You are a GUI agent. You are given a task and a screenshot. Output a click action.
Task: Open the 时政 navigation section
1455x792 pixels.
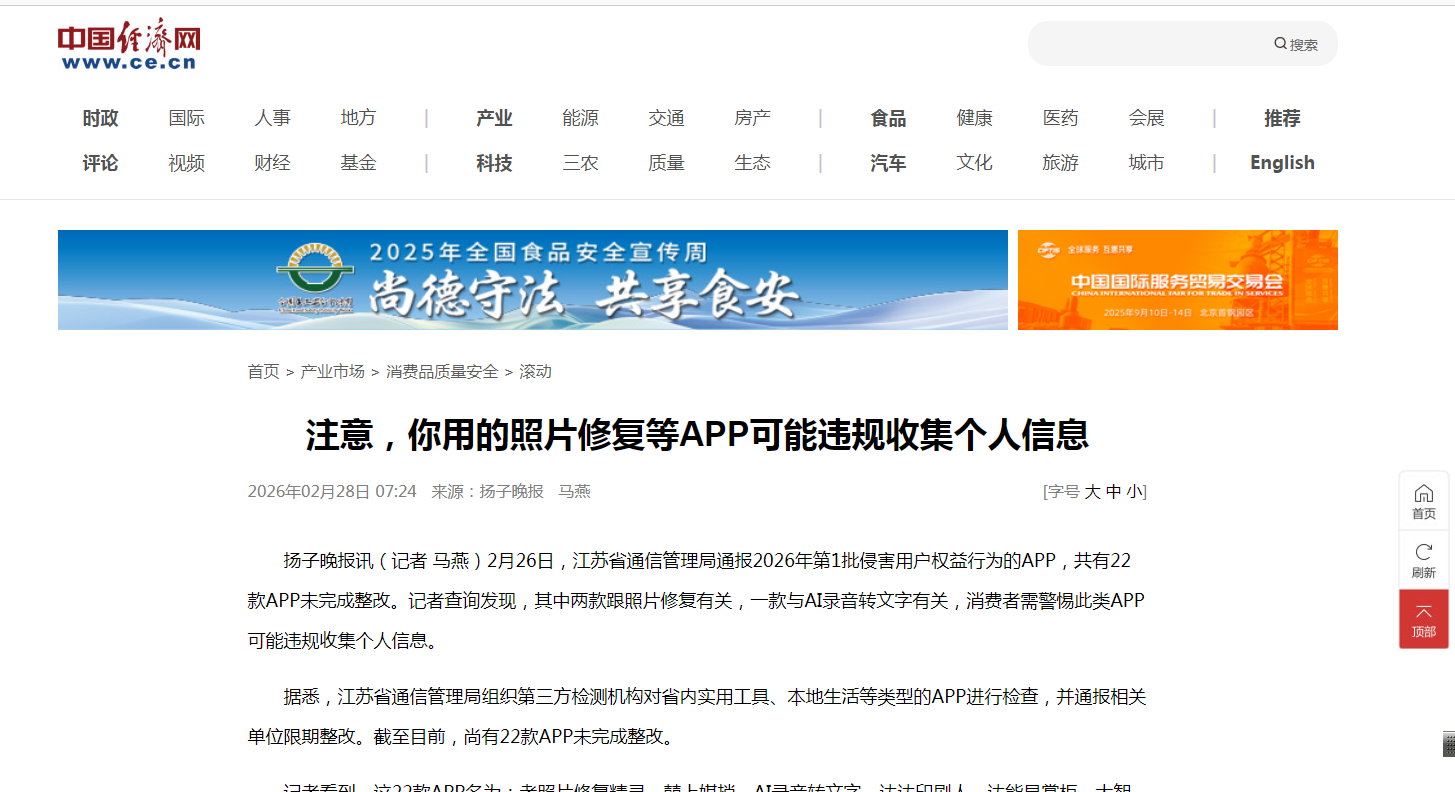pyautogui.click(x=100, y=119)
